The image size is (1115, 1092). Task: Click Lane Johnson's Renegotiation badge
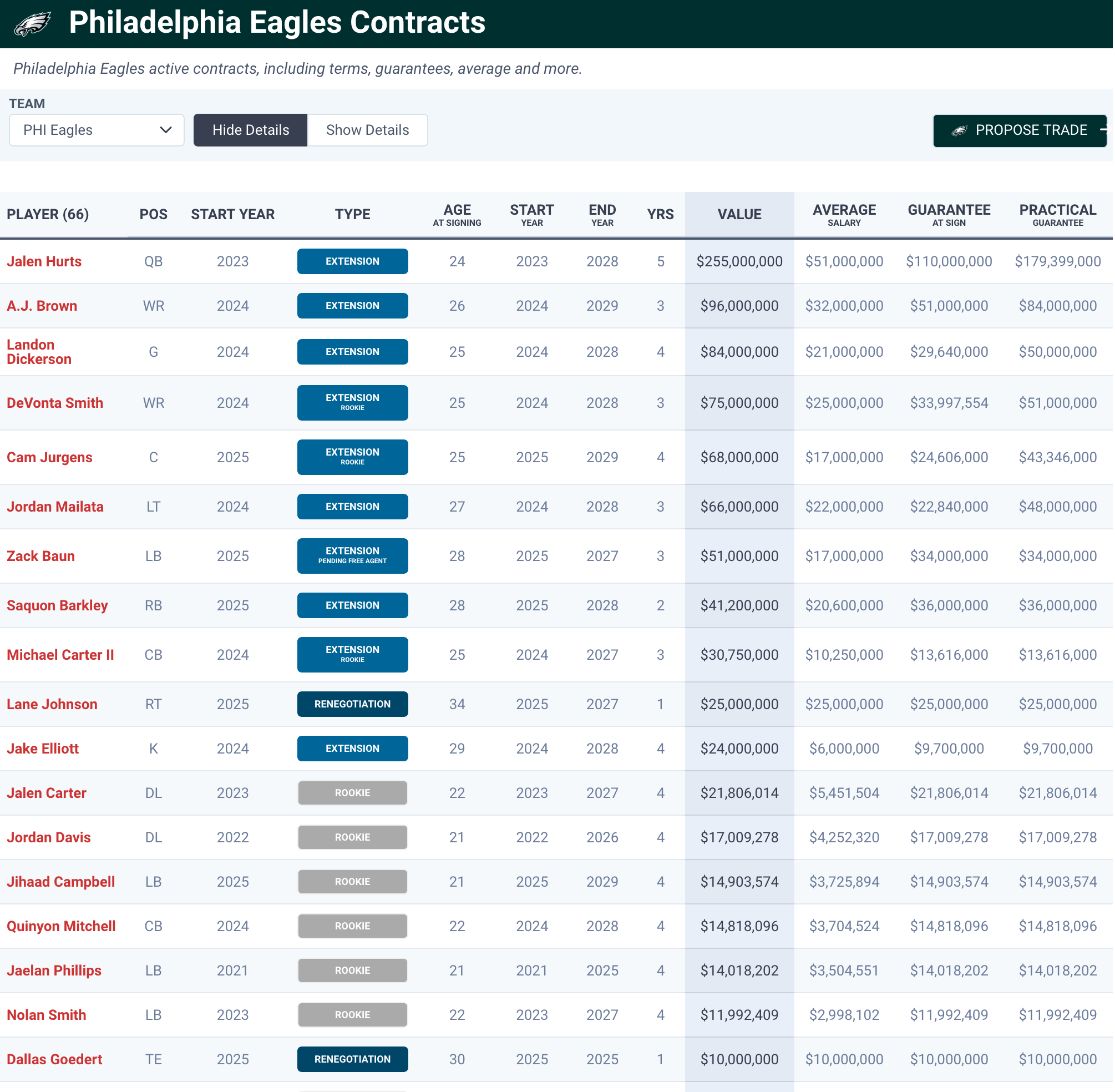point(353,704)
